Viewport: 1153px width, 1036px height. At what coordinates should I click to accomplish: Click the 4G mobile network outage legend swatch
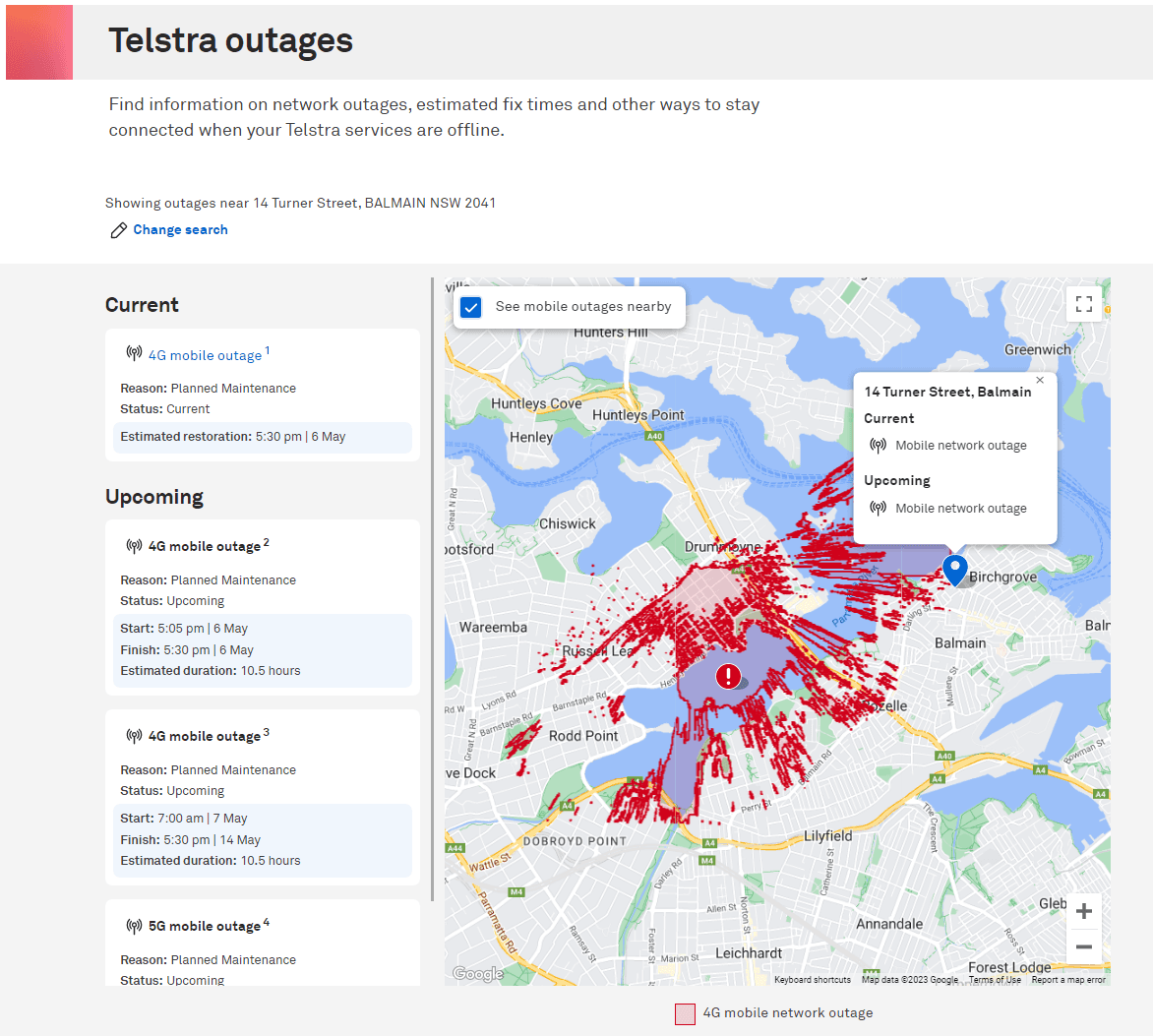[685, 1014]
